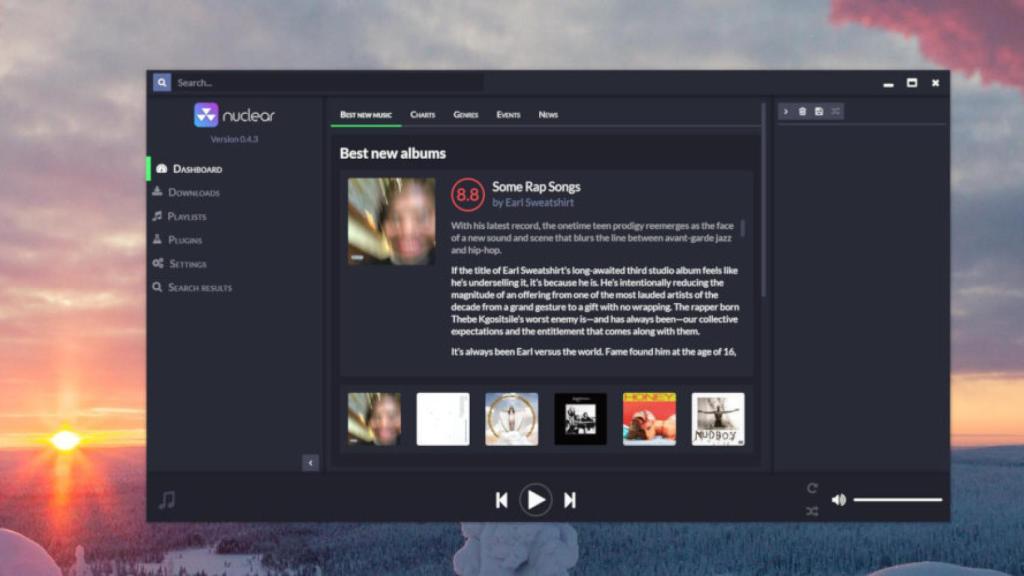The image size is (1024, 576).
Task: Select the Honey album thumbnail
Action: point(649,418)
